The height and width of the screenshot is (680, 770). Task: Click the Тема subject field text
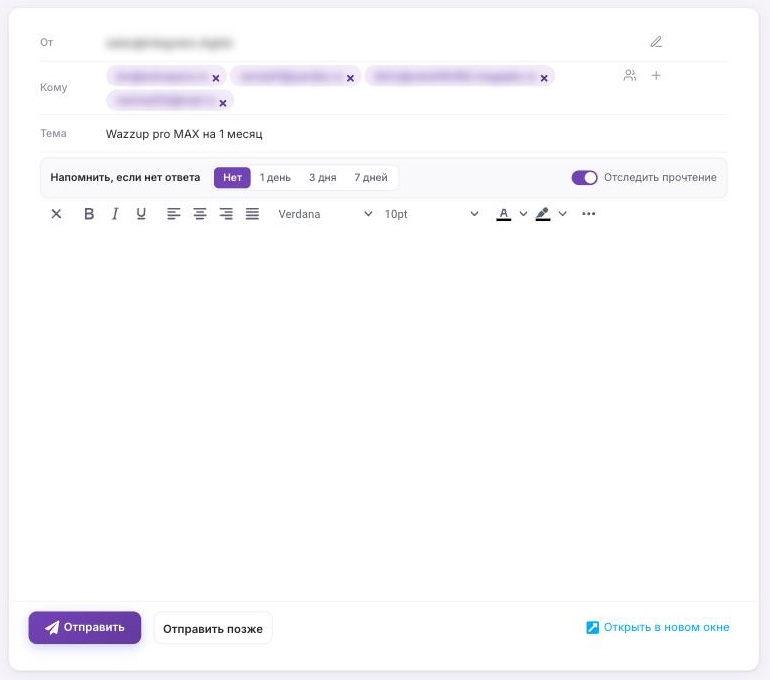tap(184, 134)
